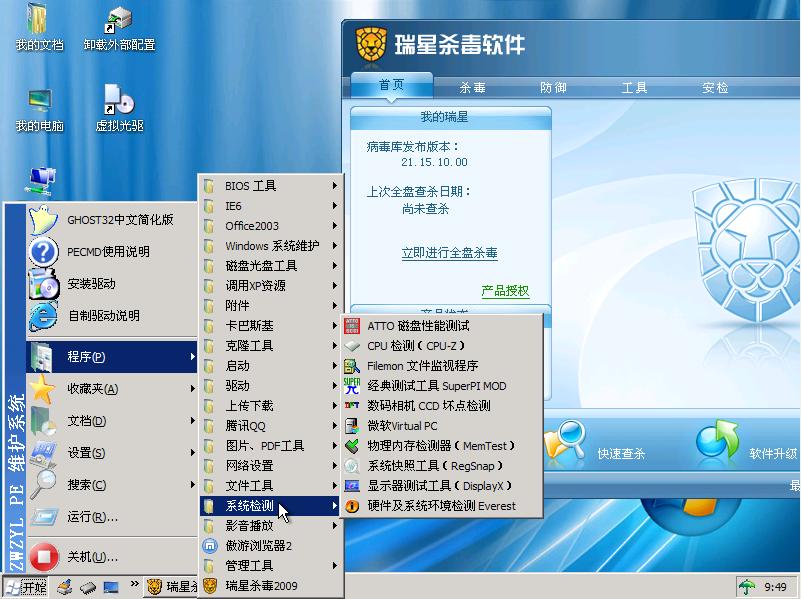Click the 微软Virtual PC icon
Screen dimensions: 802x599
pyautogui.click(x=352, y=426)
